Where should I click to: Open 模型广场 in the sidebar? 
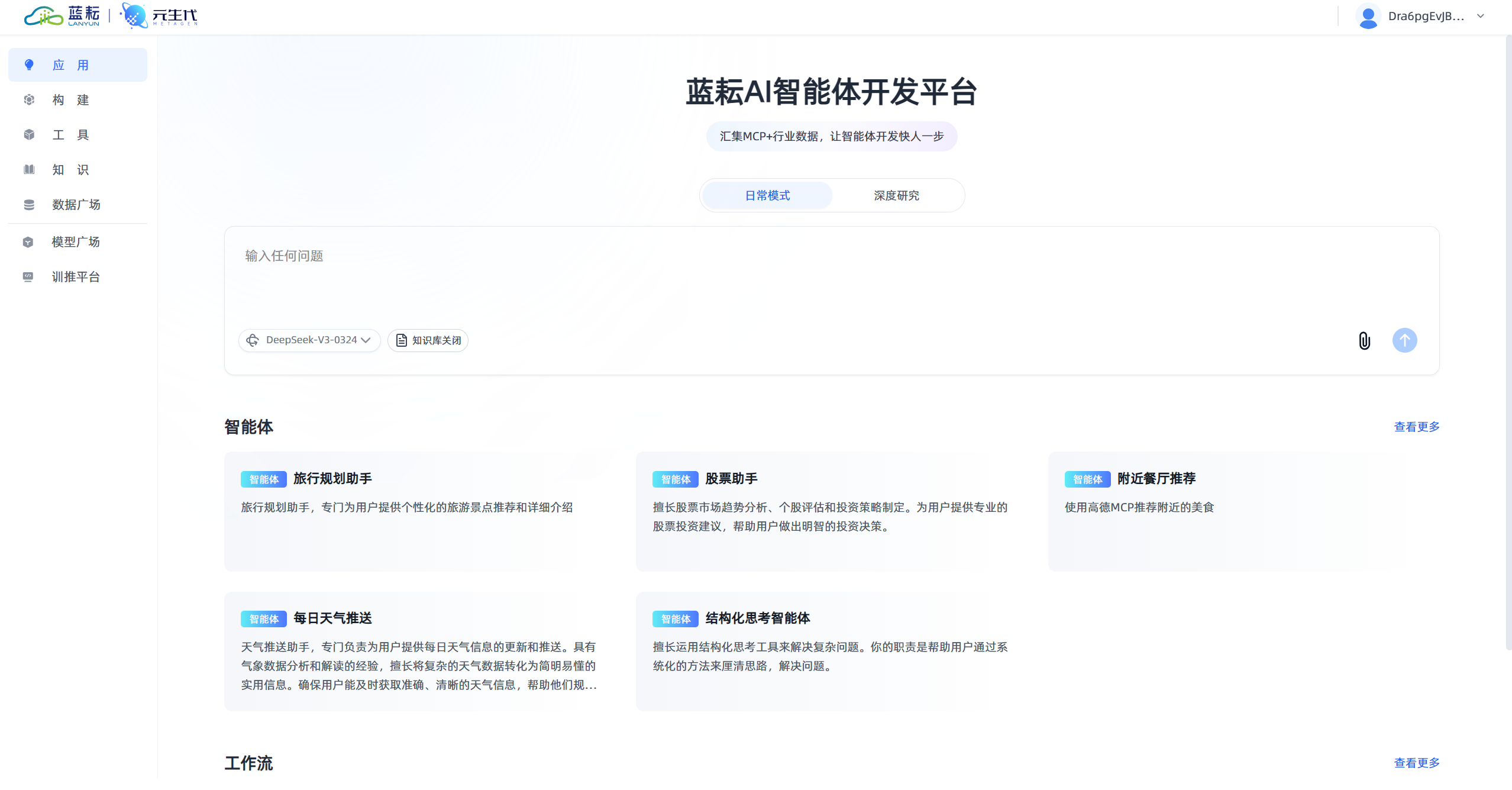pyautogui.click(x=76, y=242)
